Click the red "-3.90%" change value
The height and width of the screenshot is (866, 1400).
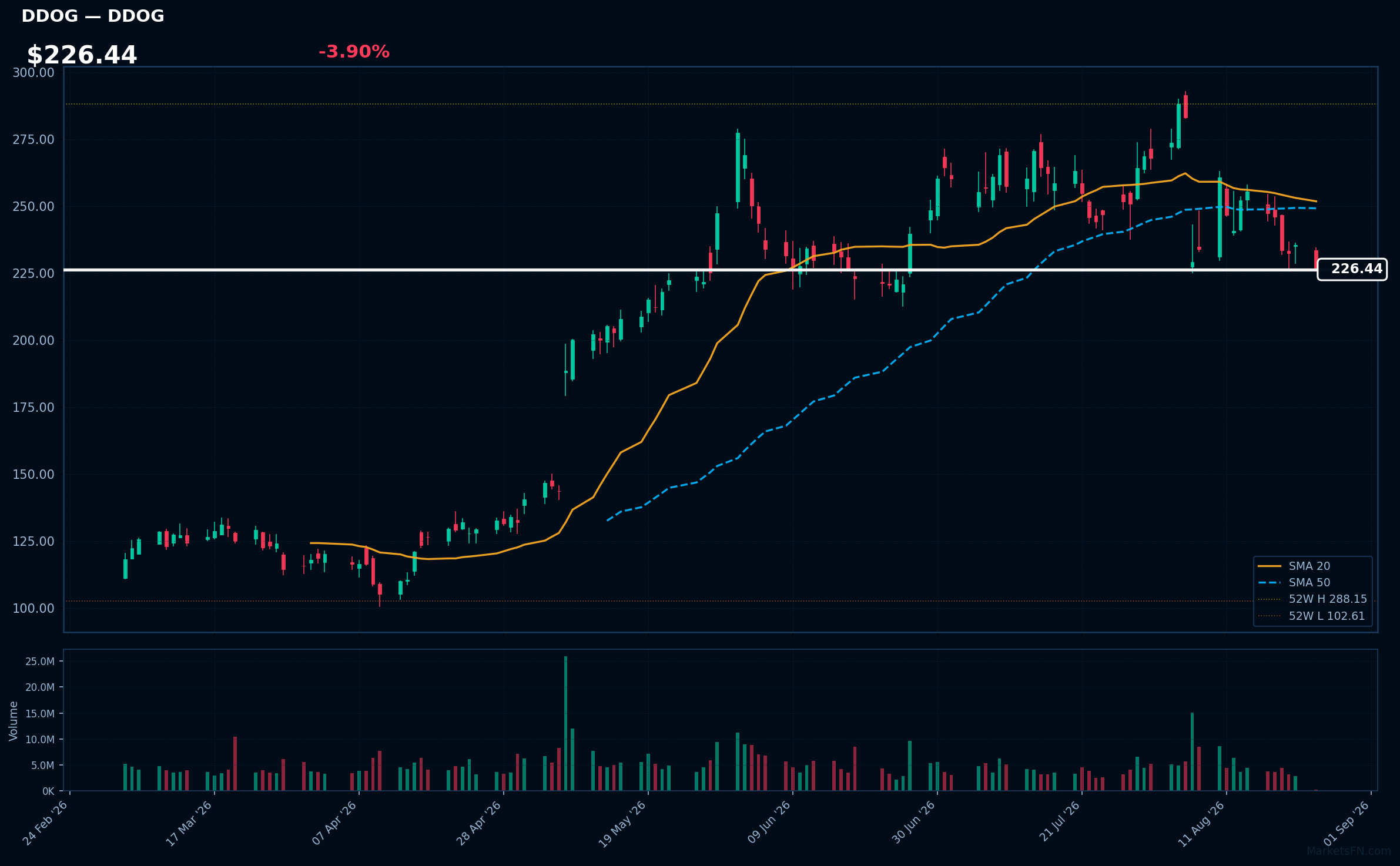354,52
